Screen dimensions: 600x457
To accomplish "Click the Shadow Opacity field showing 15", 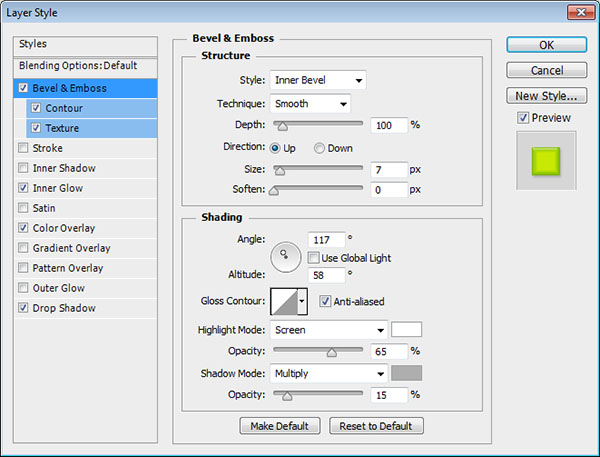I will pyautogui.click(x=389, y=395).
